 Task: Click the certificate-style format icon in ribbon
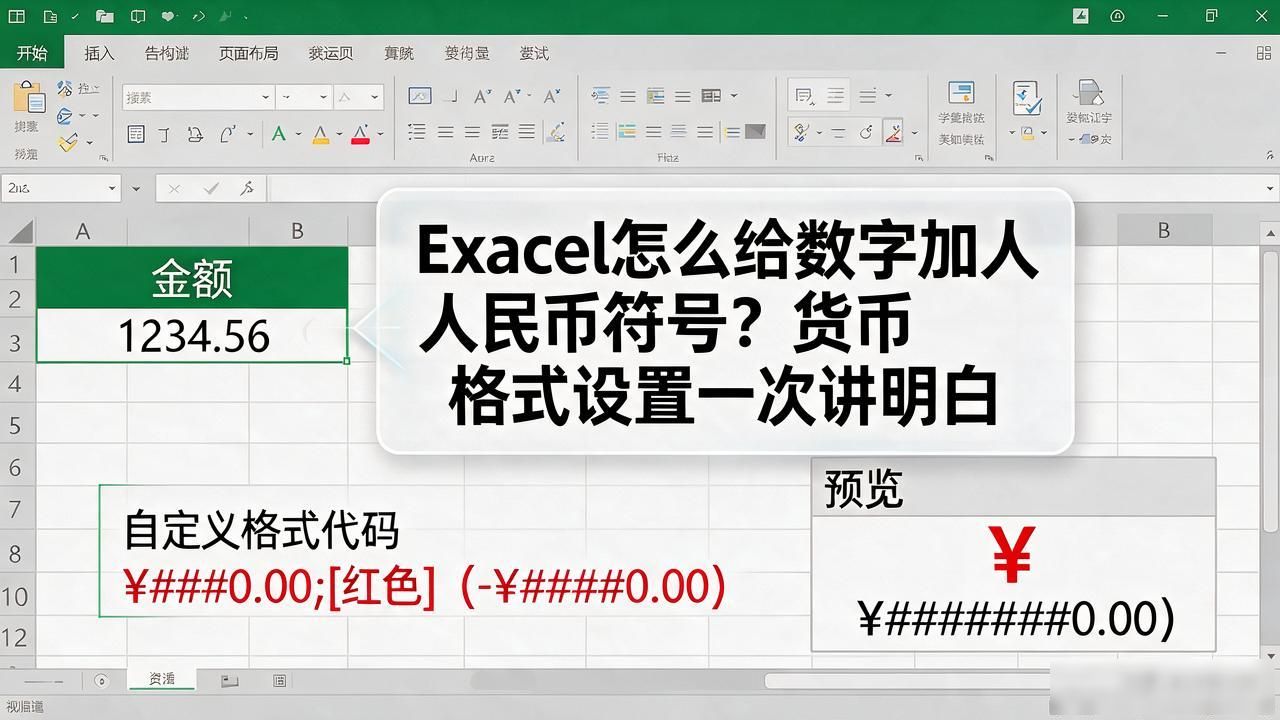coord(961,93)
